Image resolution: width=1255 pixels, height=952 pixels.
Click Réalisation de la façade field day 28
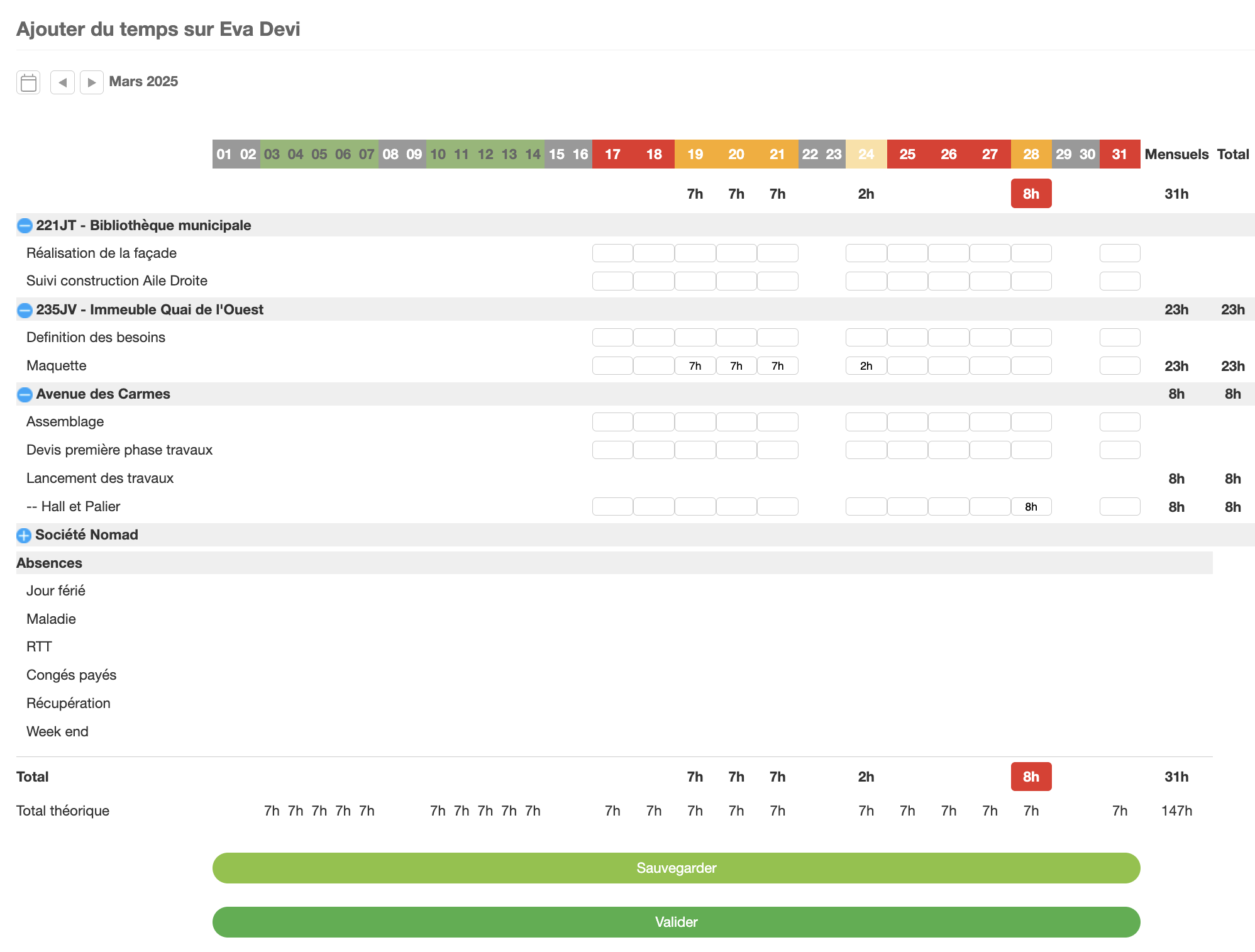coord(1031,253)
